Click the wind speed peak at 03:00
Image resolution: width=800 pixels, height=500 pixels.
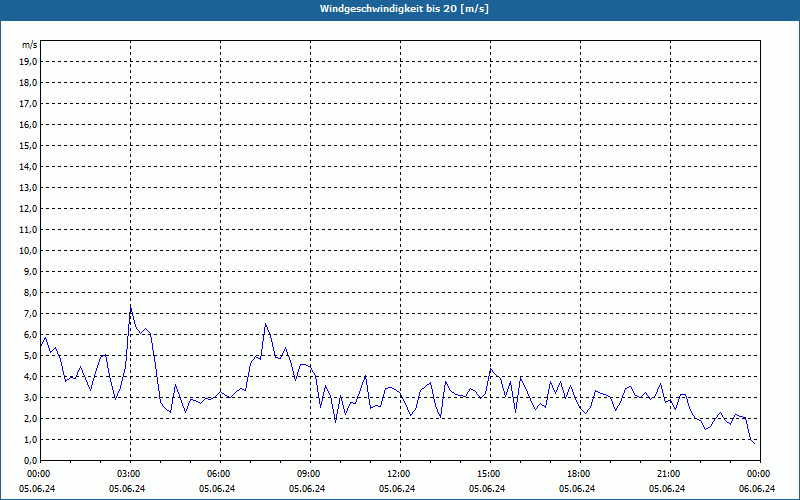(x=131, y=307)
